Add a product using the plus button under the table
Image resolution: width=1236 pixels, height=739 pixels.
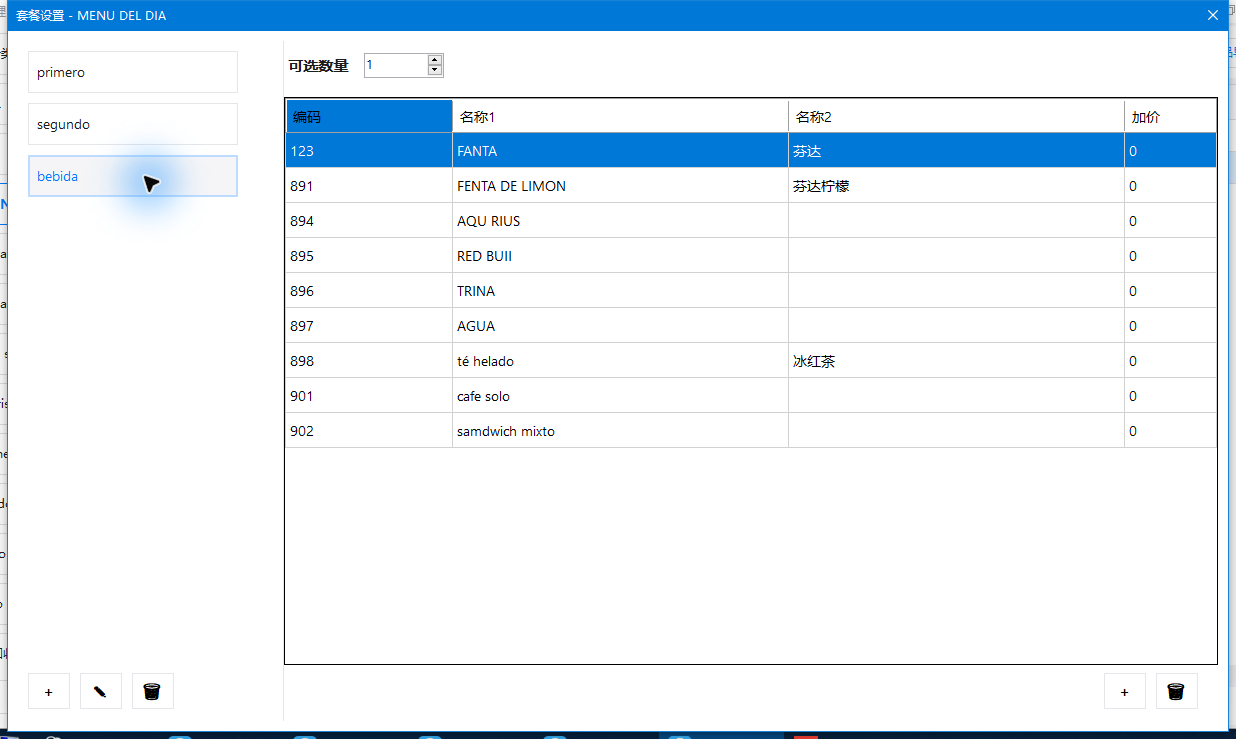tap(1125, 691)
